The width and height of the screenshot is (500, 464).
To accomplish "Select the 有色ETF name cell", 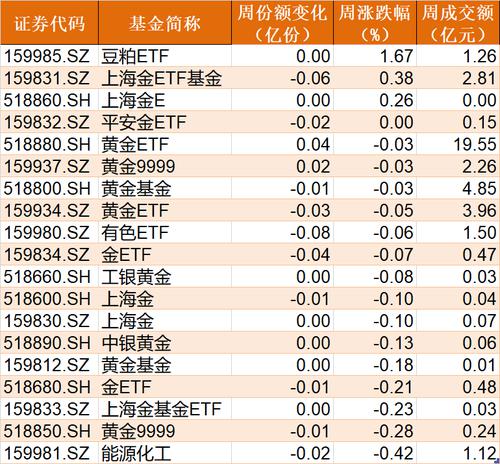I will [165, 233].
